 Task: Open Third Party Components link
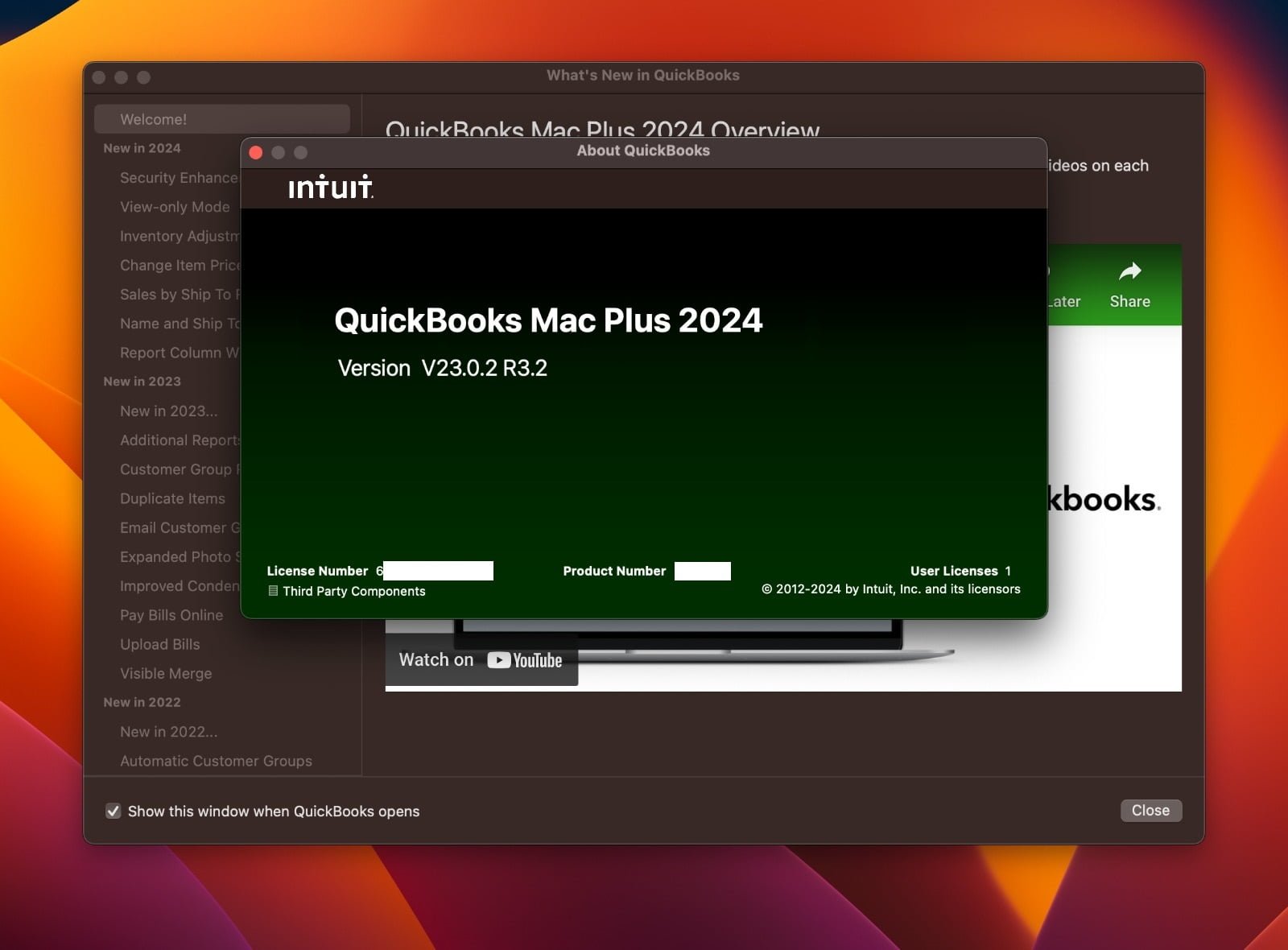pos(353,591)
